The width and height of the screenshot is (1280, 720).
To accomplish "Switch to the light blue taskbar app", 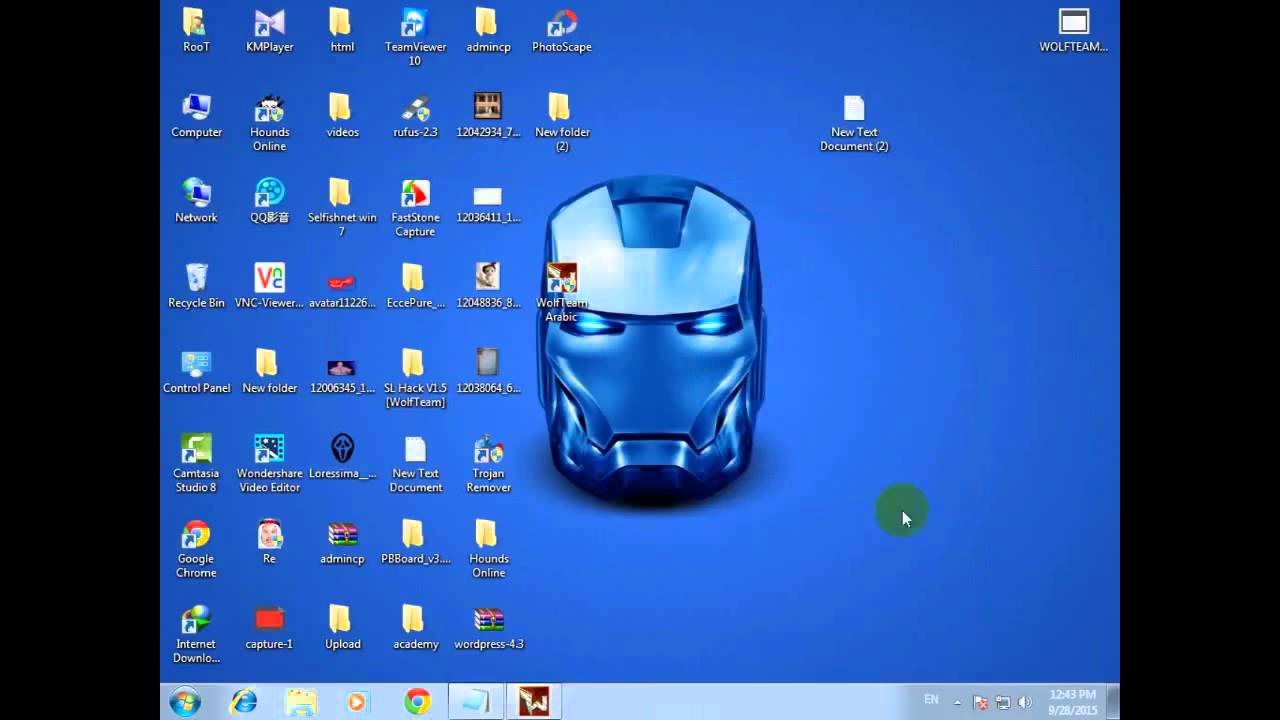I will point(475,702).
